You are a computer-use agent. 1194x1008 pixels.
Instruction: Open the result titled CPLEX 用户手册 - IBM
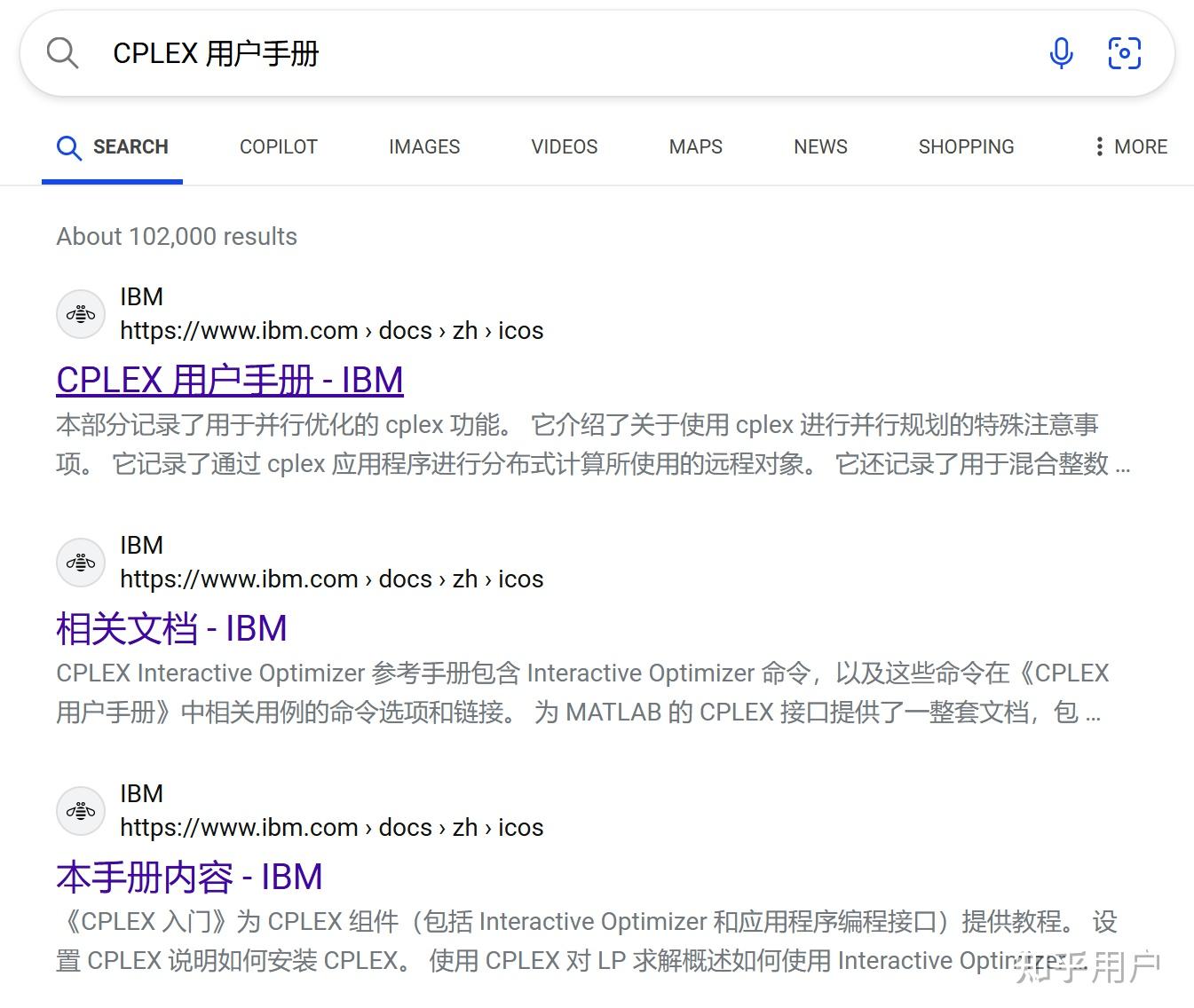(229, 380)
